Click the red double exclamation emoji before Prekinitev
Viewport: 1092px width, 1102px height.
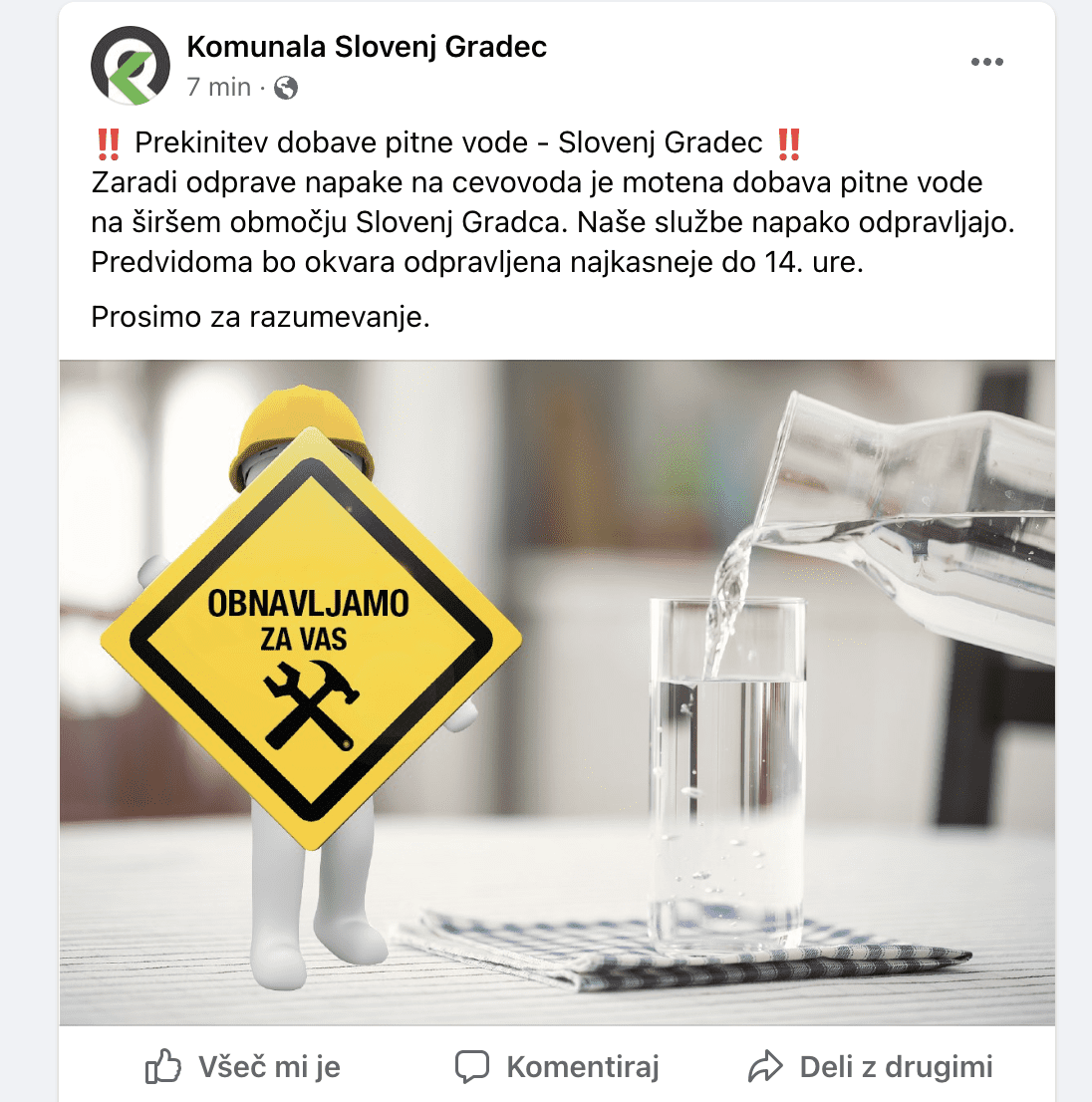coord(109,143)
